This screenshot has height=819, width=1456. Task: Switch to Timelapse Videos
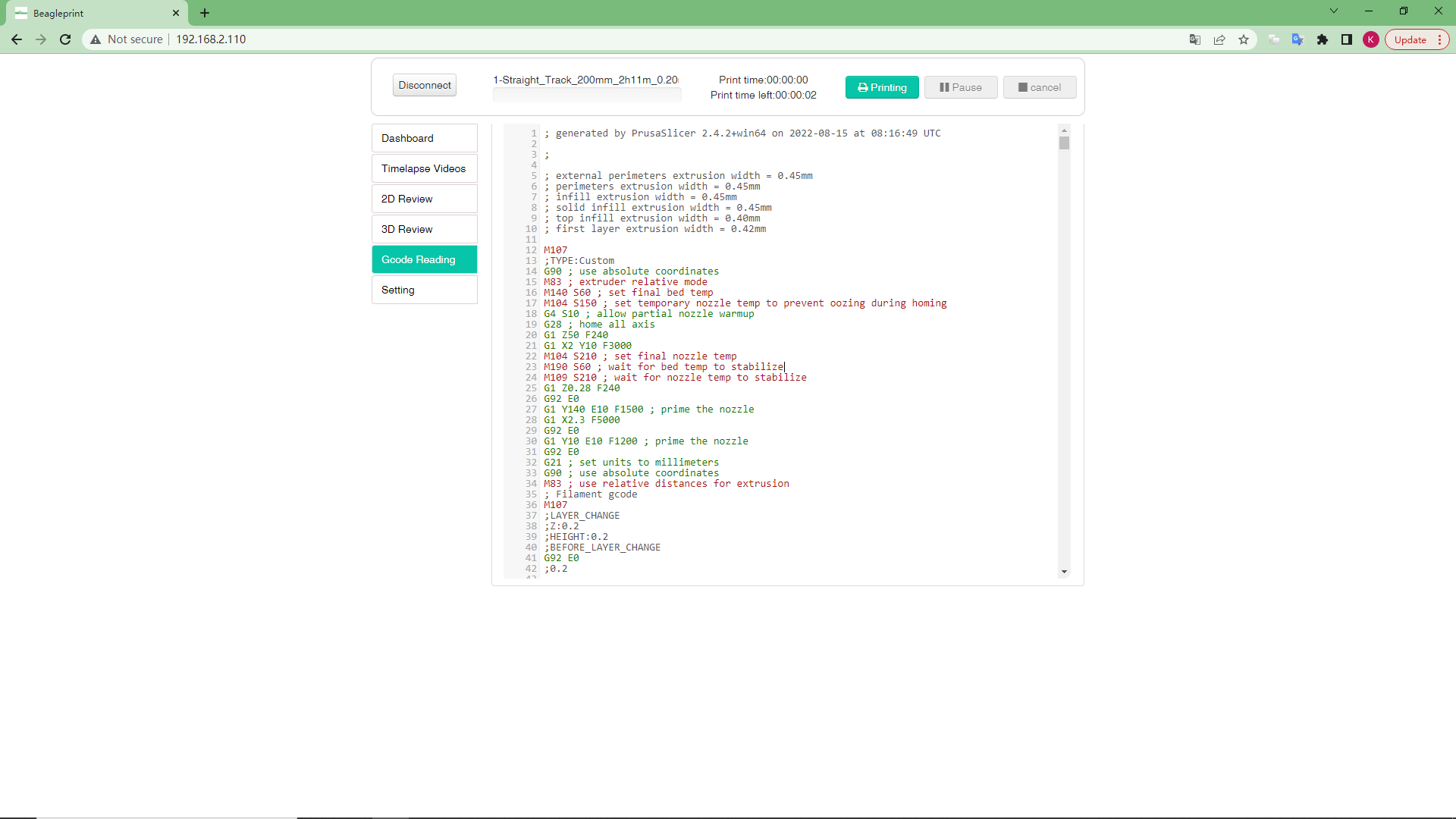pyautogui.click(x=424, y=168)
